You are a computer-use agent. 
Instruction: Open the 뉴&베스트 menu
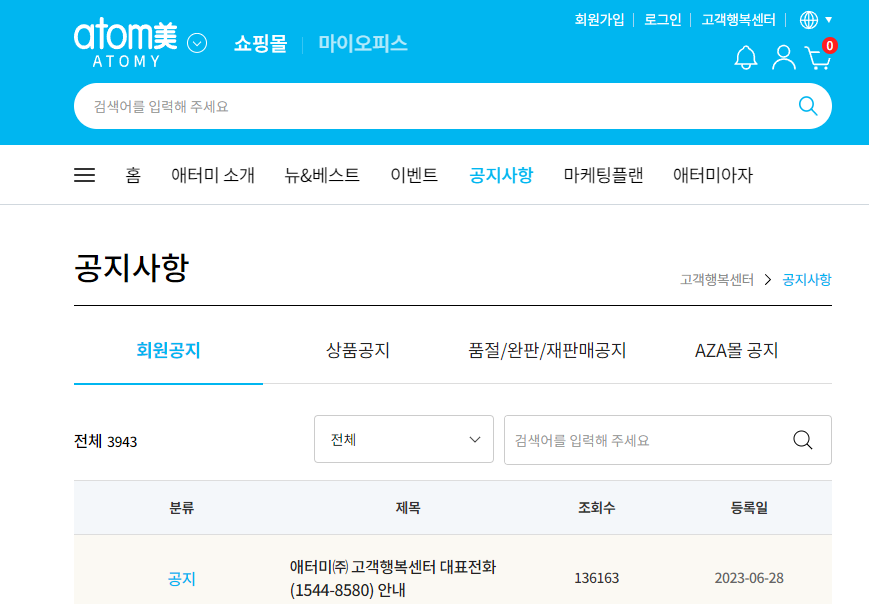tap(322, 175)
